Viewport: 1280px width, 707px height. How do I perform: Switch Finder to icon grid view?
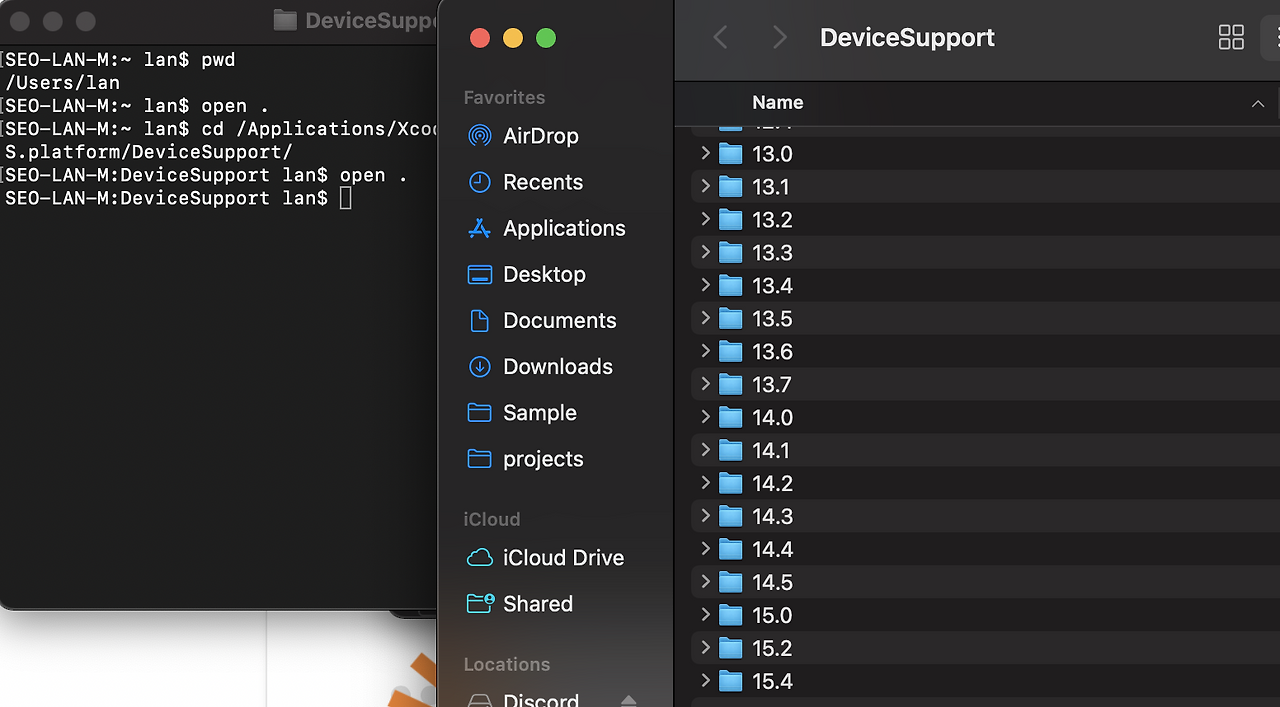(1231, 38)
